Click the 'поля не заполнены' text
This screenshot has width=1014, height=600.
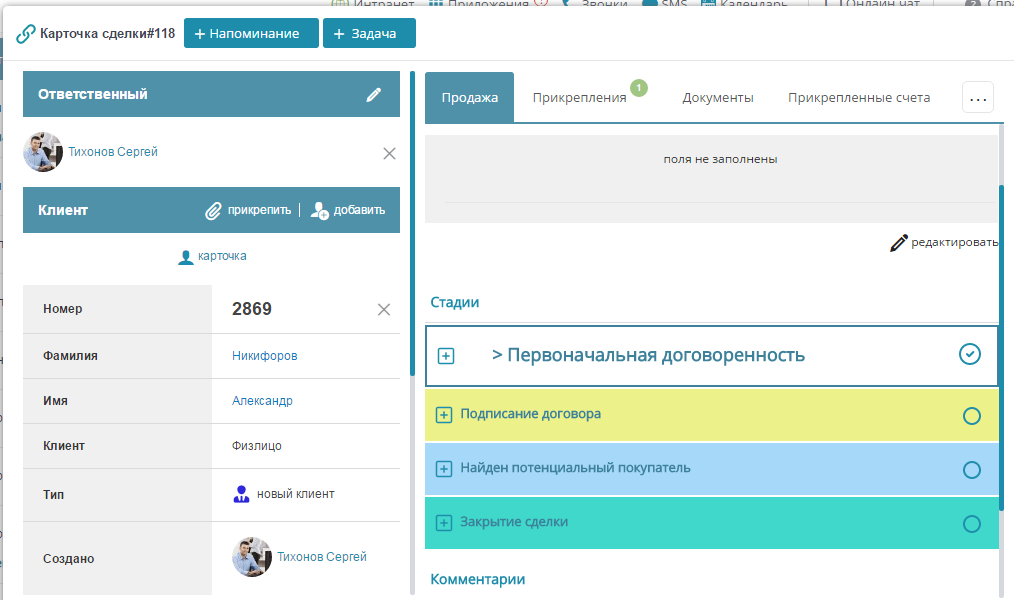(720, 159)
